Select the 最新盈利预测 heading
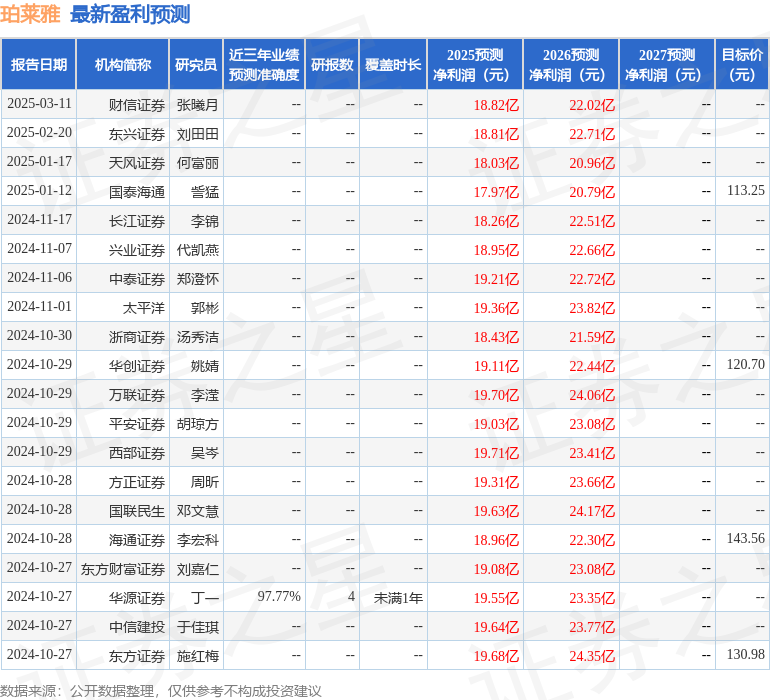The width and height of the screenshot is (770, 700). pos(130,14)
